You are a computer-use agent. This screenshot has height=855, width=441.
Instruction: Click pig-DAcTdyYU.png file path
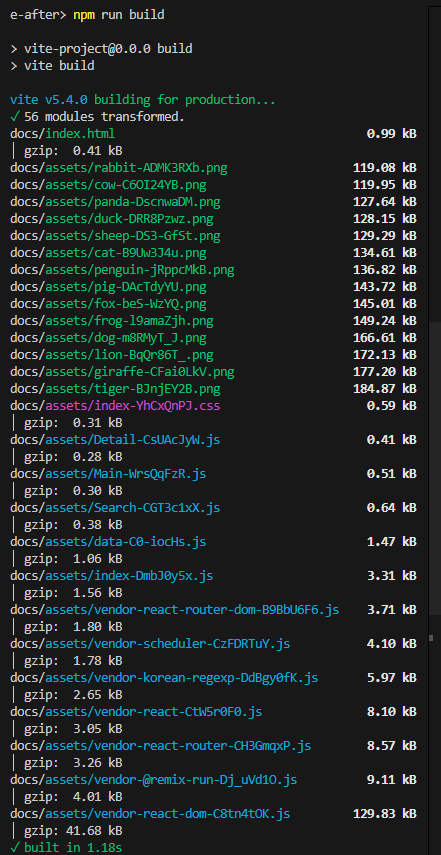(x=108, y=286)
